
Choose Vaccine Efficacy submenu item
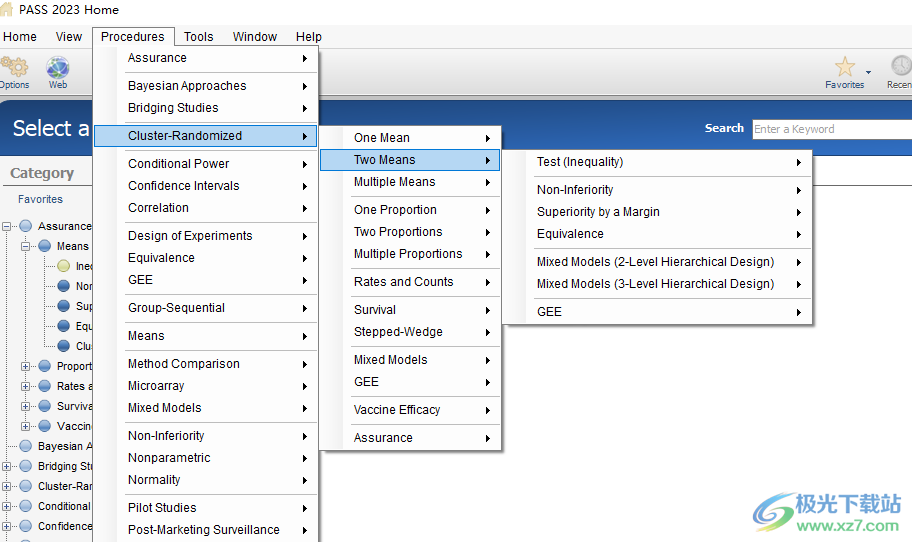[410, 411]
